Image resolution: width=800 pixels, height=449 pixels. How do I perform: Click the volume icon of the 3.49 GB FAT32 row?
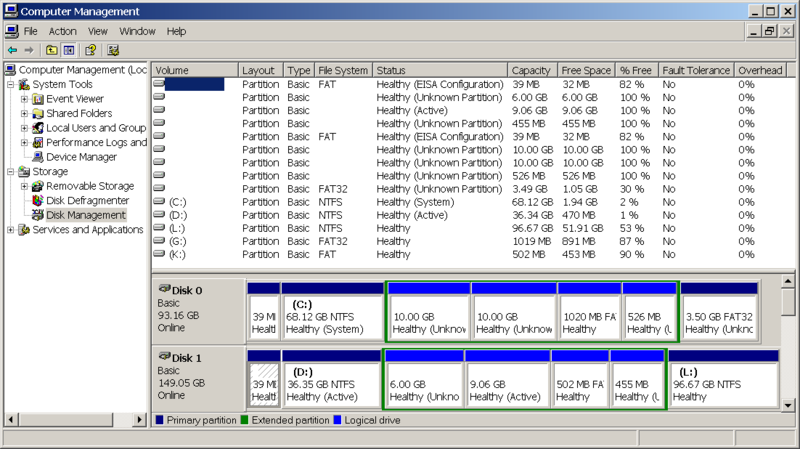pos(159,188)
